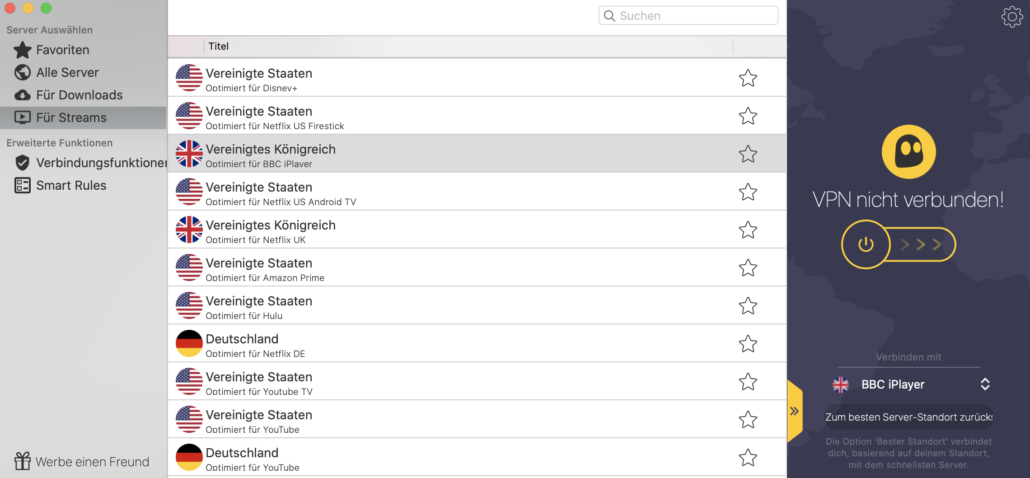
Task: Click Zum besten Server-Standort zurück button
Action: (908, 417)
